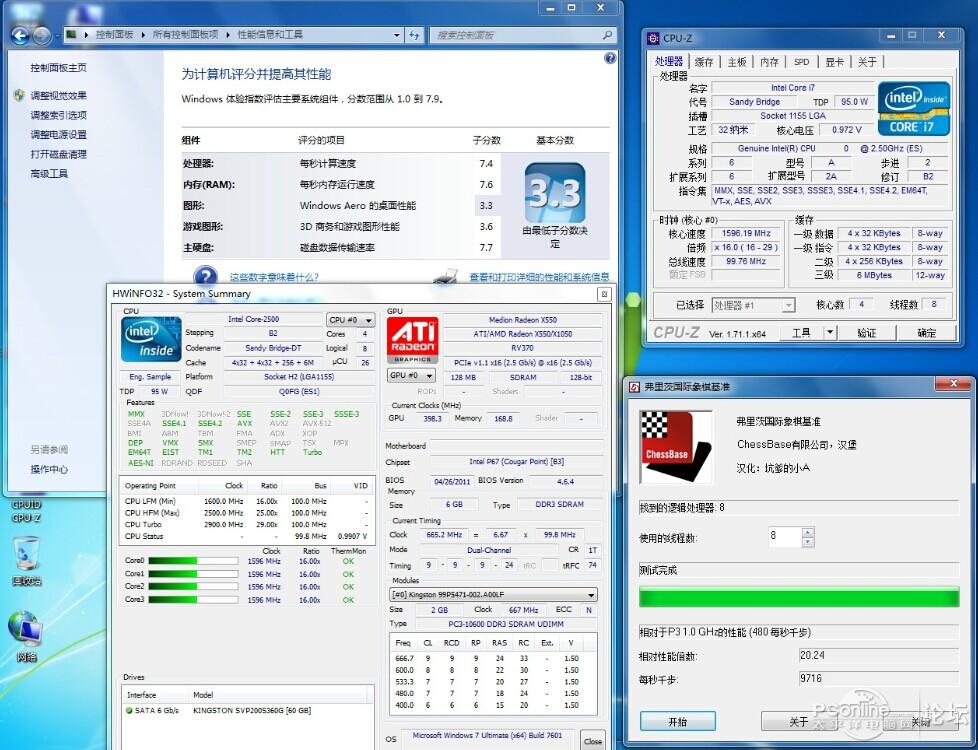978x750 pixels.
Task: Click the ATI Radeon logo in HWiNFO32
Action: pyautogui.click(x=413, y=340)
